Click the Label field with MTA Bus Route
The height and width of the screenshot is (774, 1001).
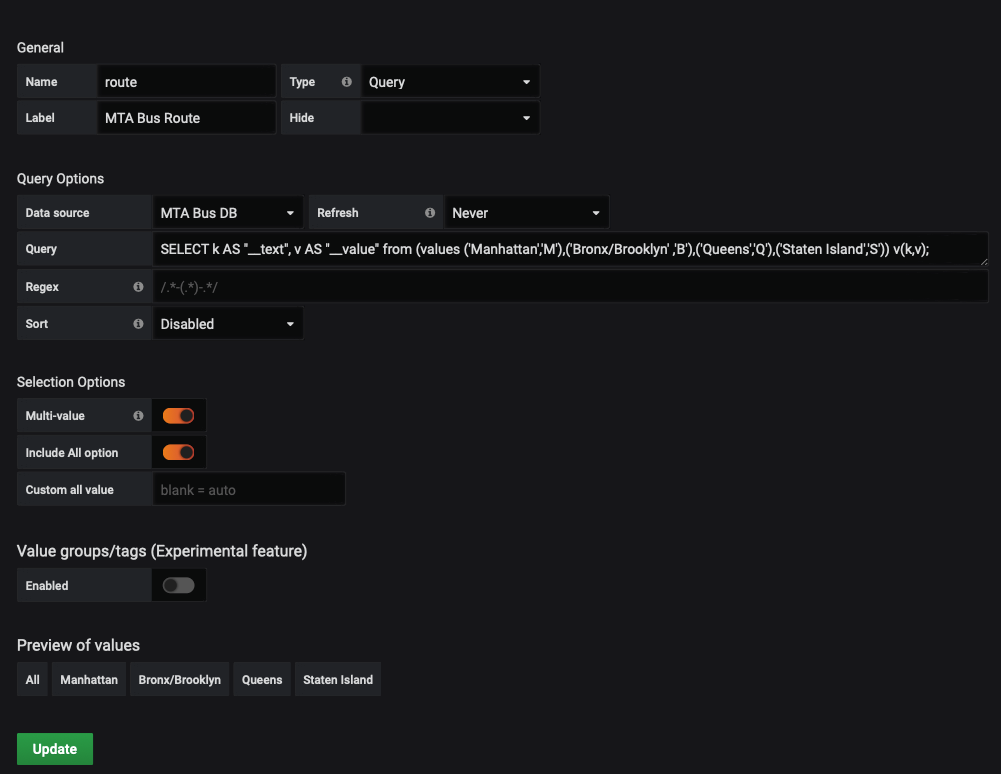click(x=187, y=118)
